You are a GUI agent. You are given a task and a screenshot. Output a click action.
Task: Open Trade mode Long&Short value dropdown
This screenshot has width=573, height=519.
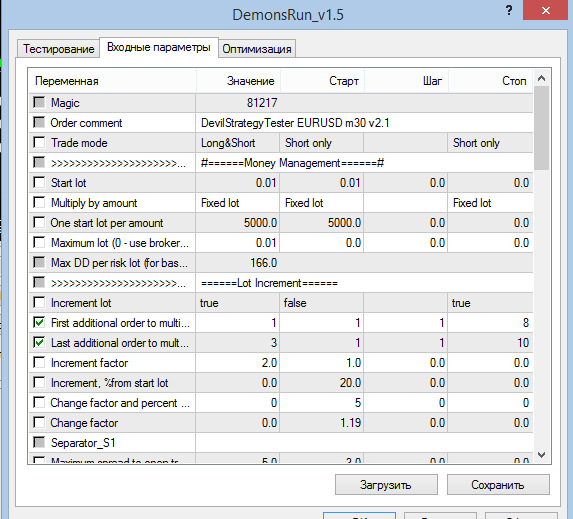point(238,143)
